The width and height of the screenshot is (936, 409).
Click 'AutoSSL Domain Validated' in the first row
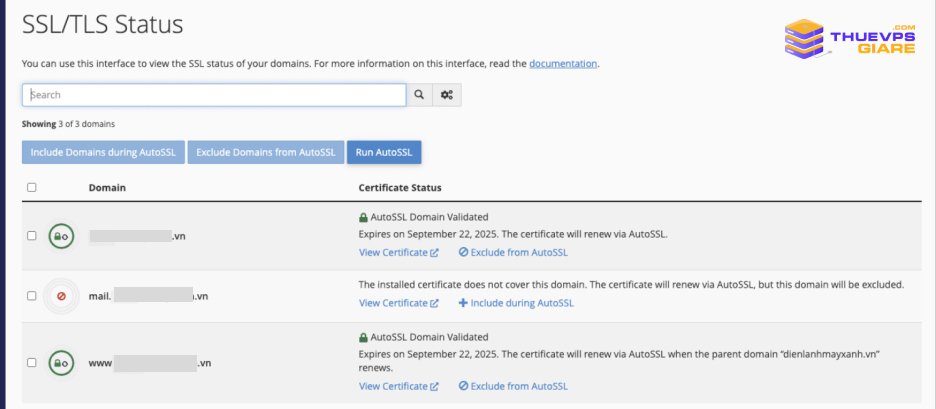(429, 217)
